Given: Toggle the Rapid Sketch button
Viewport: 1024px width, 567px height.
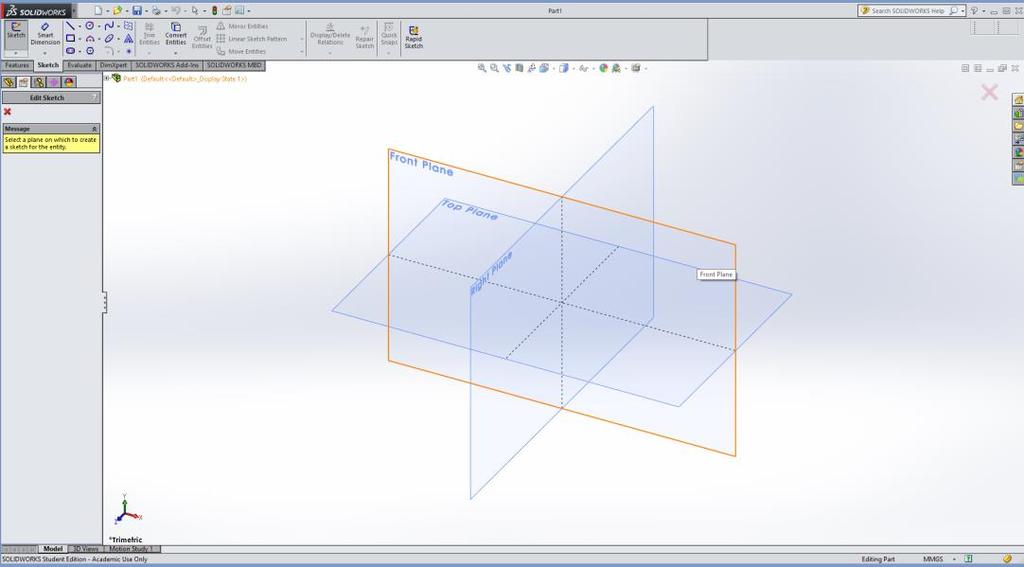Looking at the screenshot, I should click(x=413, y=37).
